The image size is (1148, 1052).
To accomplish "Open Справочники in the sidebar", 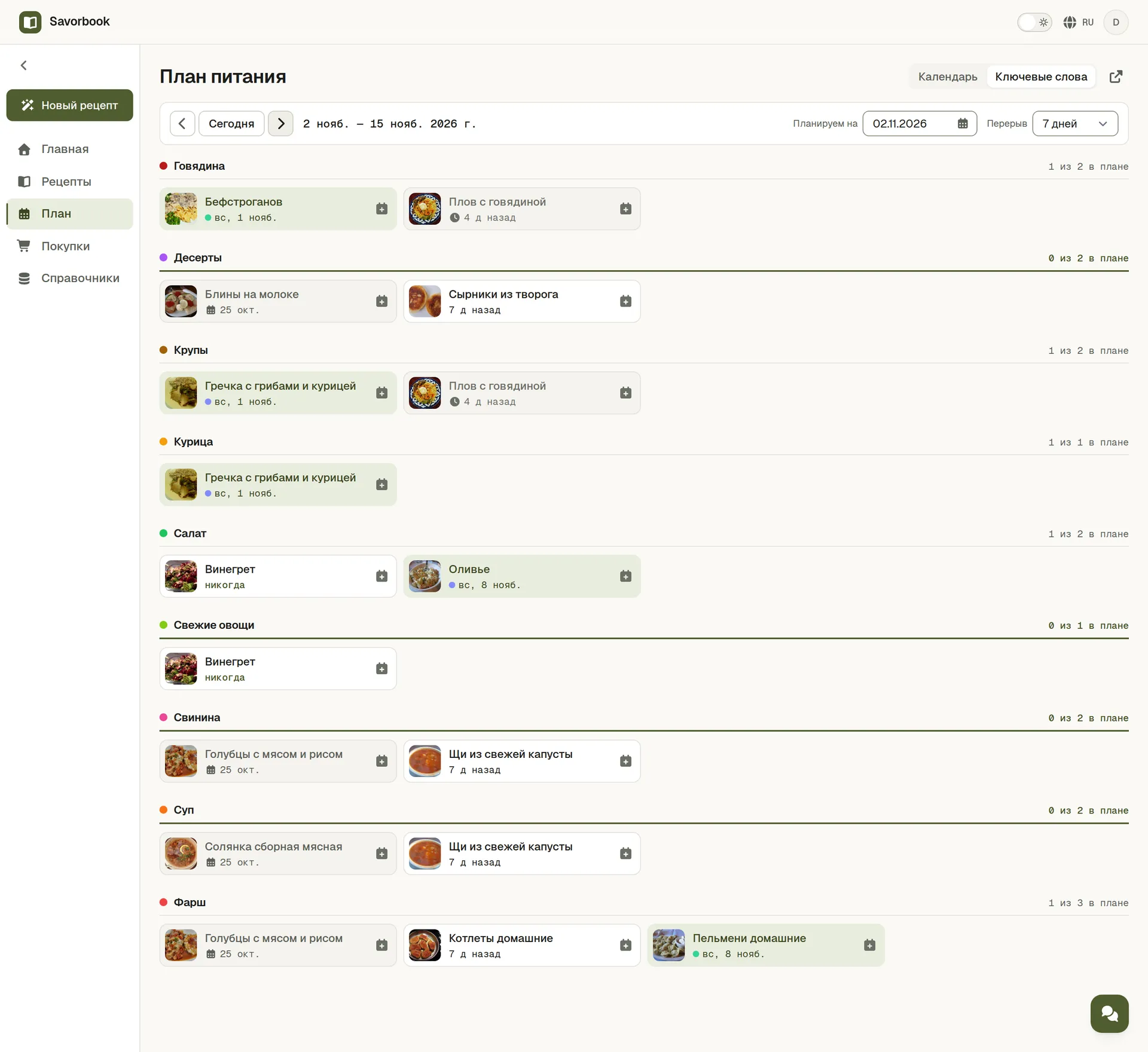I will click(70, 279).
